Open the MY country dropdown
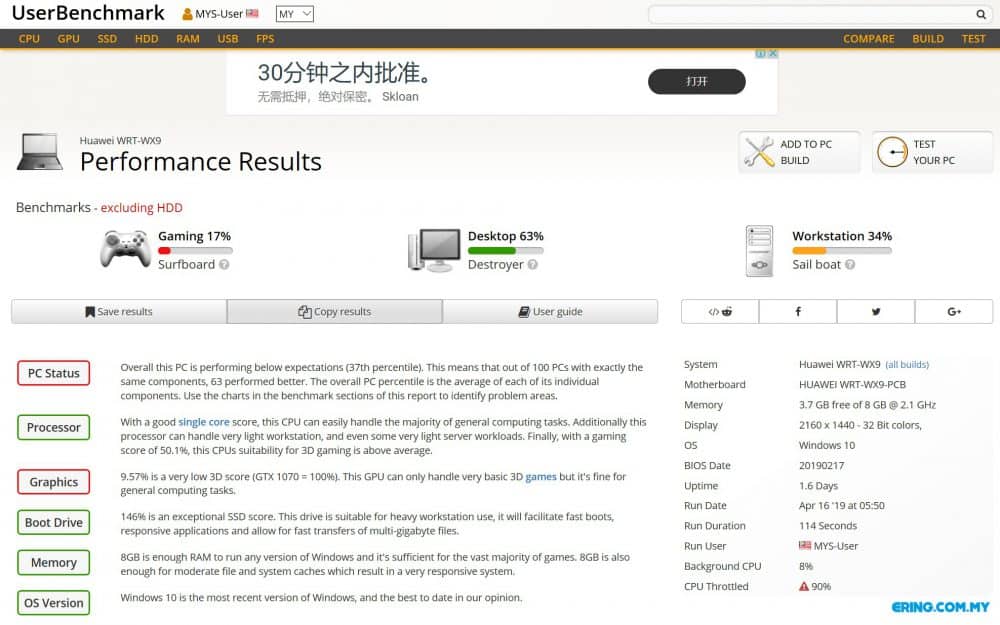This screenshot has width=1000, height=625. coord(295,13)
